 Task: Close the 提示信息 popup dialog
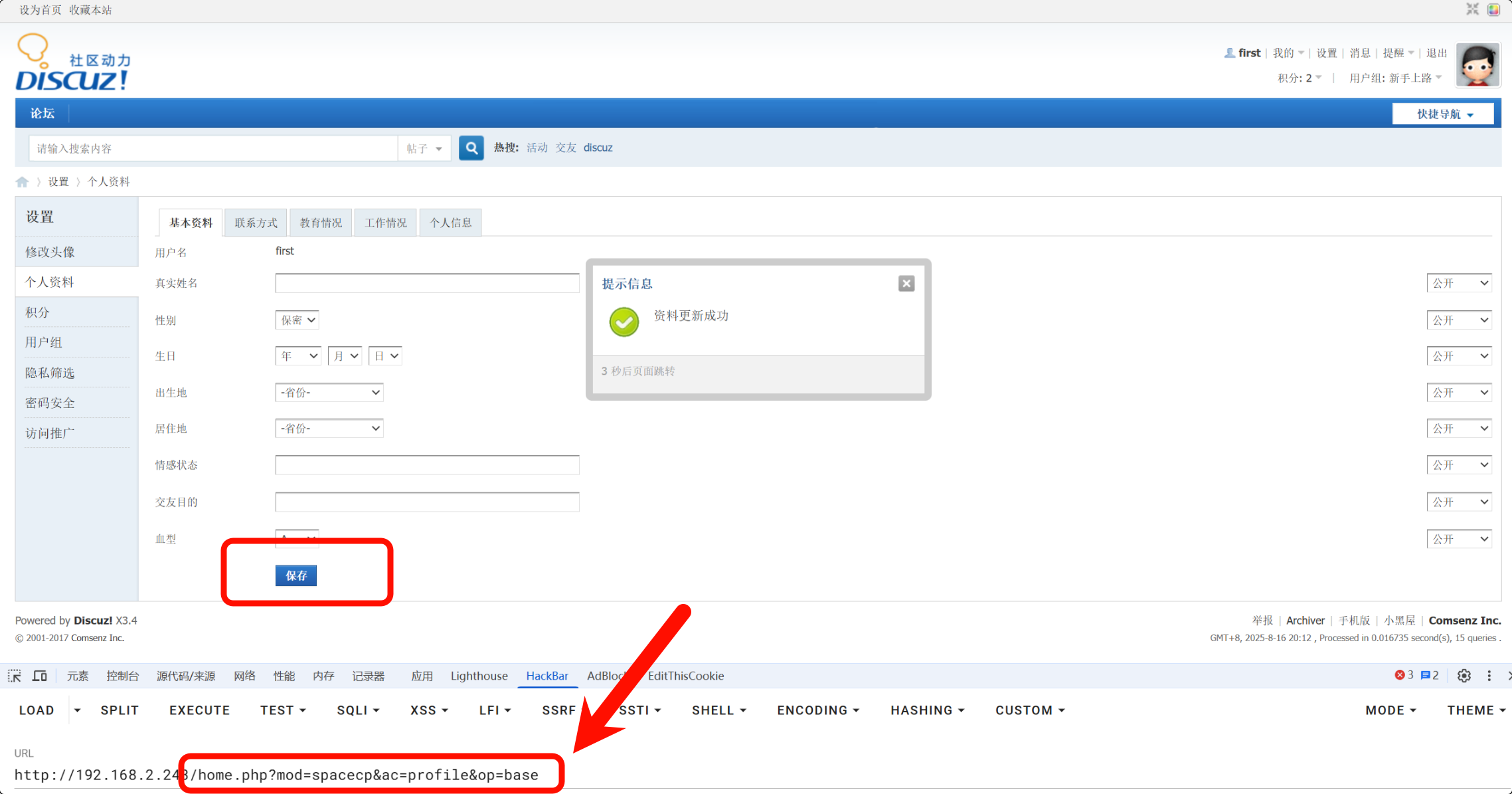(x=906, y=284)
